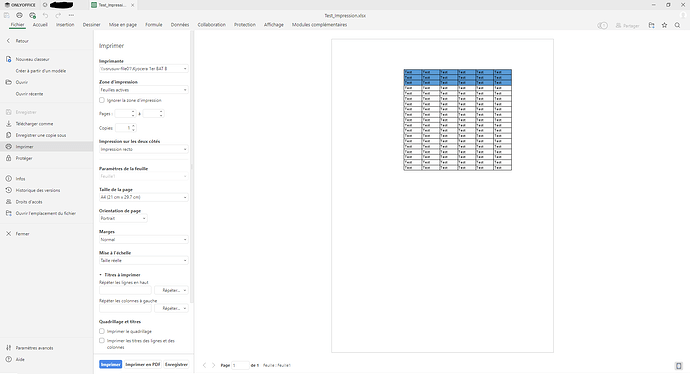The width and height of the screenshot is (690, 374).
Task: Click the Partager share button
Action: coord(627,26)
